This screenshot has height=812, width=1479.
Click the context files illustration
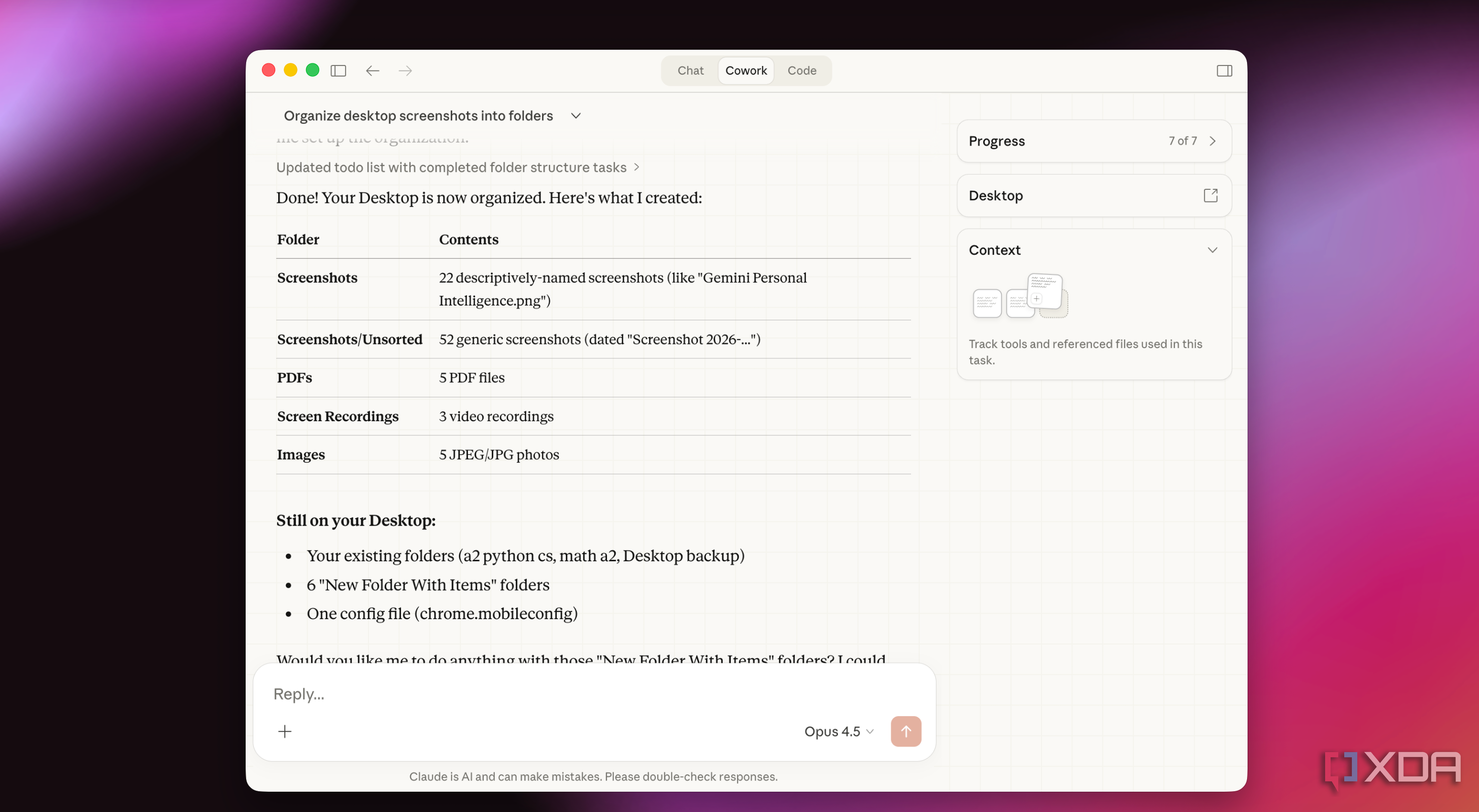click(1020, 296)
